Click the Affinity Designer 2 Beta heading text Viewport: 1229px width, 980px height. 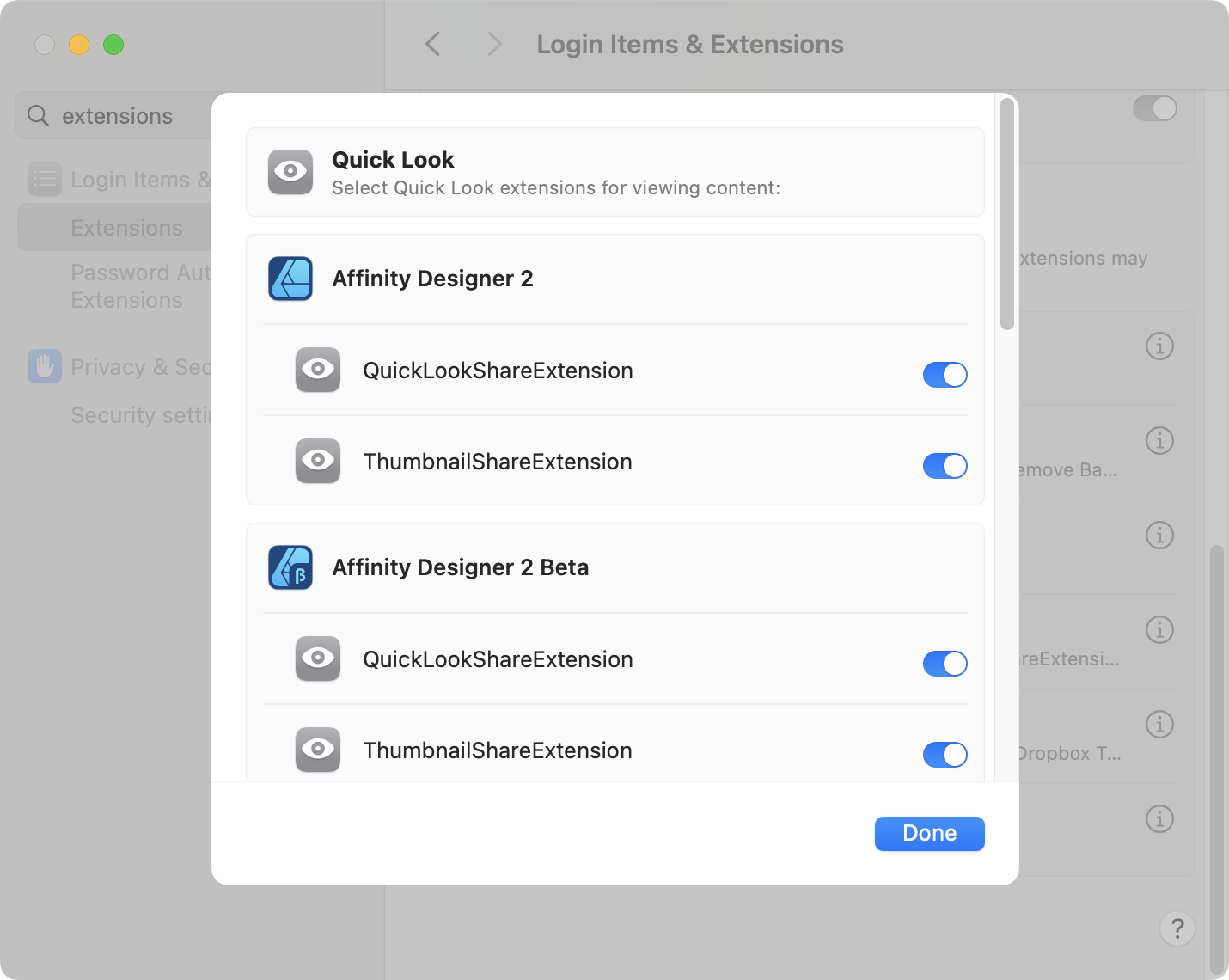pos(461,567)
